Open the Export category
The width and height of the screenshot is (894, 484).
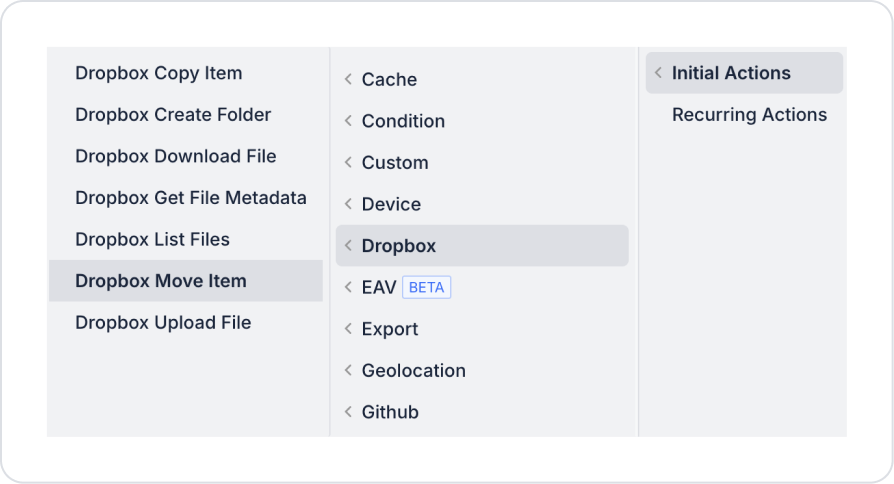click(482, 329)
